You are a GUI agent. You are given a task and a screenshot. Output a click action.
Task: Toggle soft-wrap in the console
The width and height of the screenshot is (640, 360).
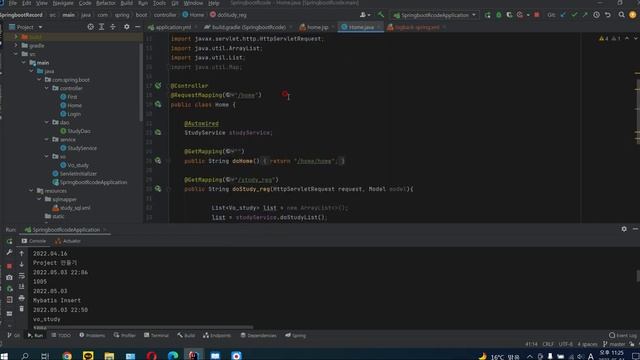click(22, 276)
